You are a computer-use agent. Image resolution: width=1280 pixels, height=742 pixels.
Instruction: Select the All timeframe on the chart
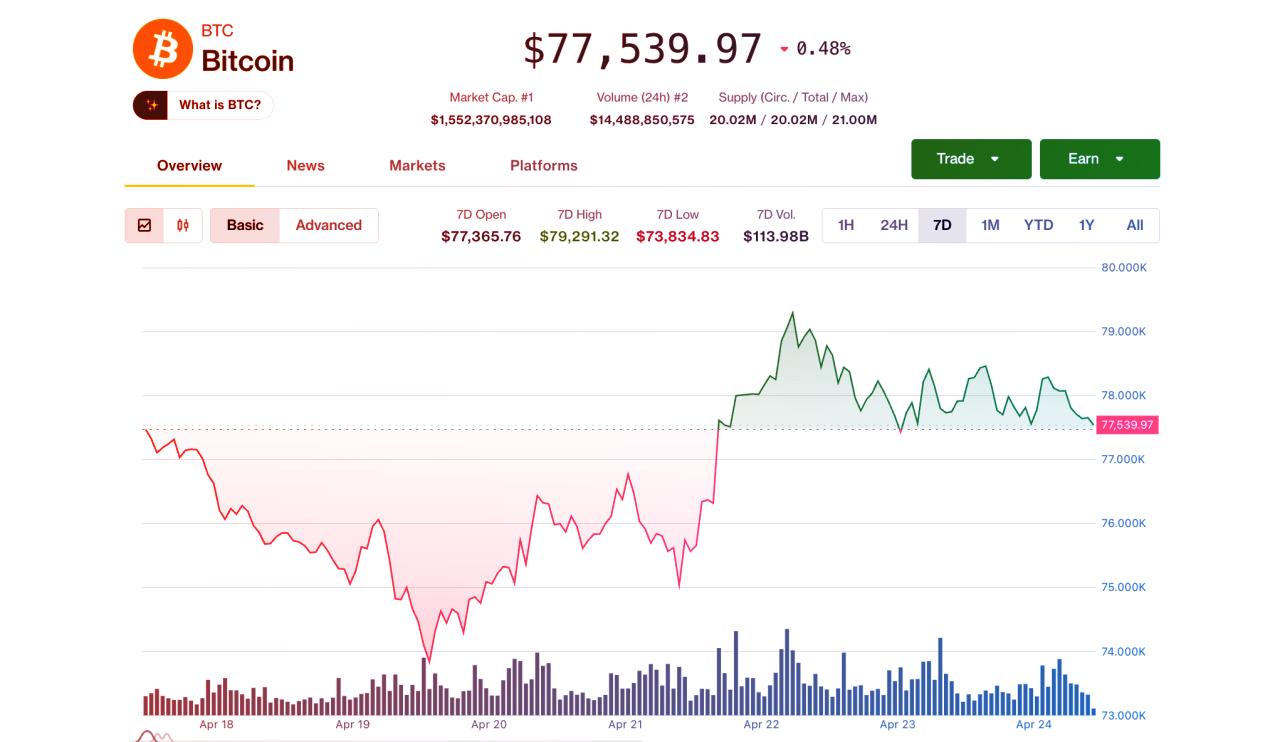[x=1134, y=225]
